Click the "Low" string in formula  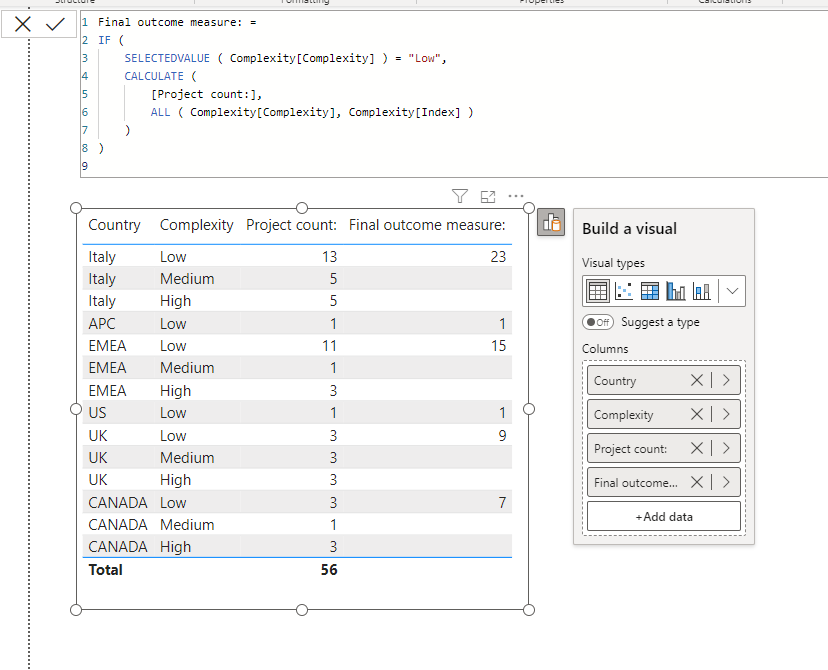click(424, 58)
